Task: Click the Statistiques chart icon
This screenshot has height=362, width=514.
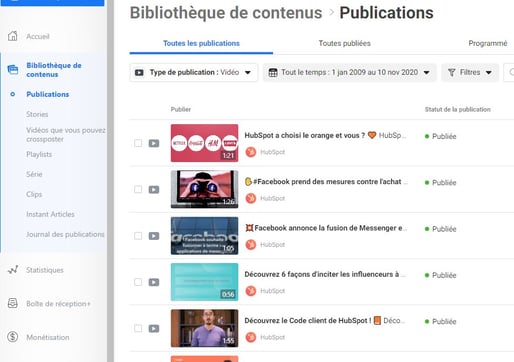Action: pos(13,270)
